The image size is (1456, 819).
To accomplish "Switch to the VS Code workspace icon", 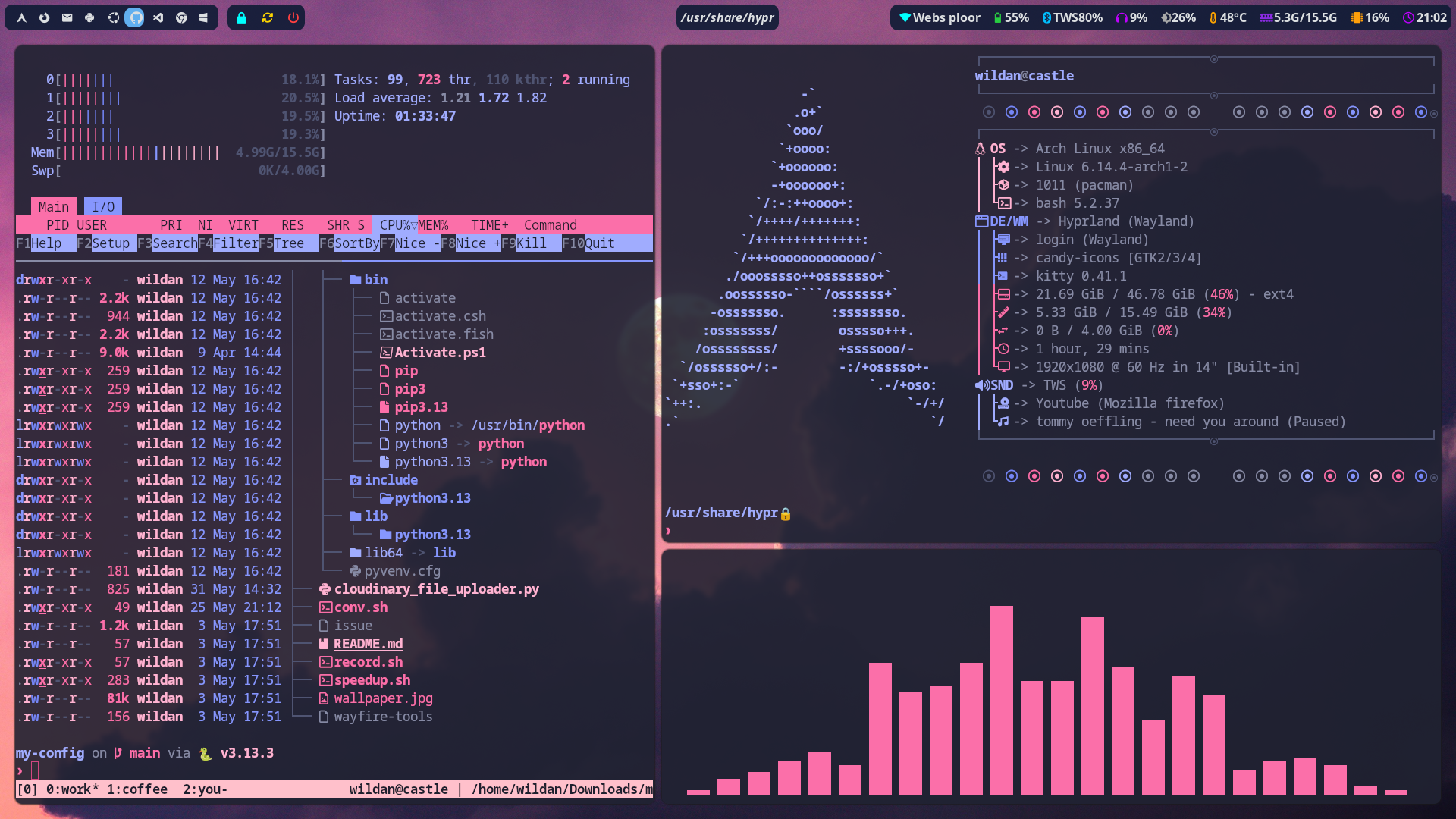I will pos(158,17).
